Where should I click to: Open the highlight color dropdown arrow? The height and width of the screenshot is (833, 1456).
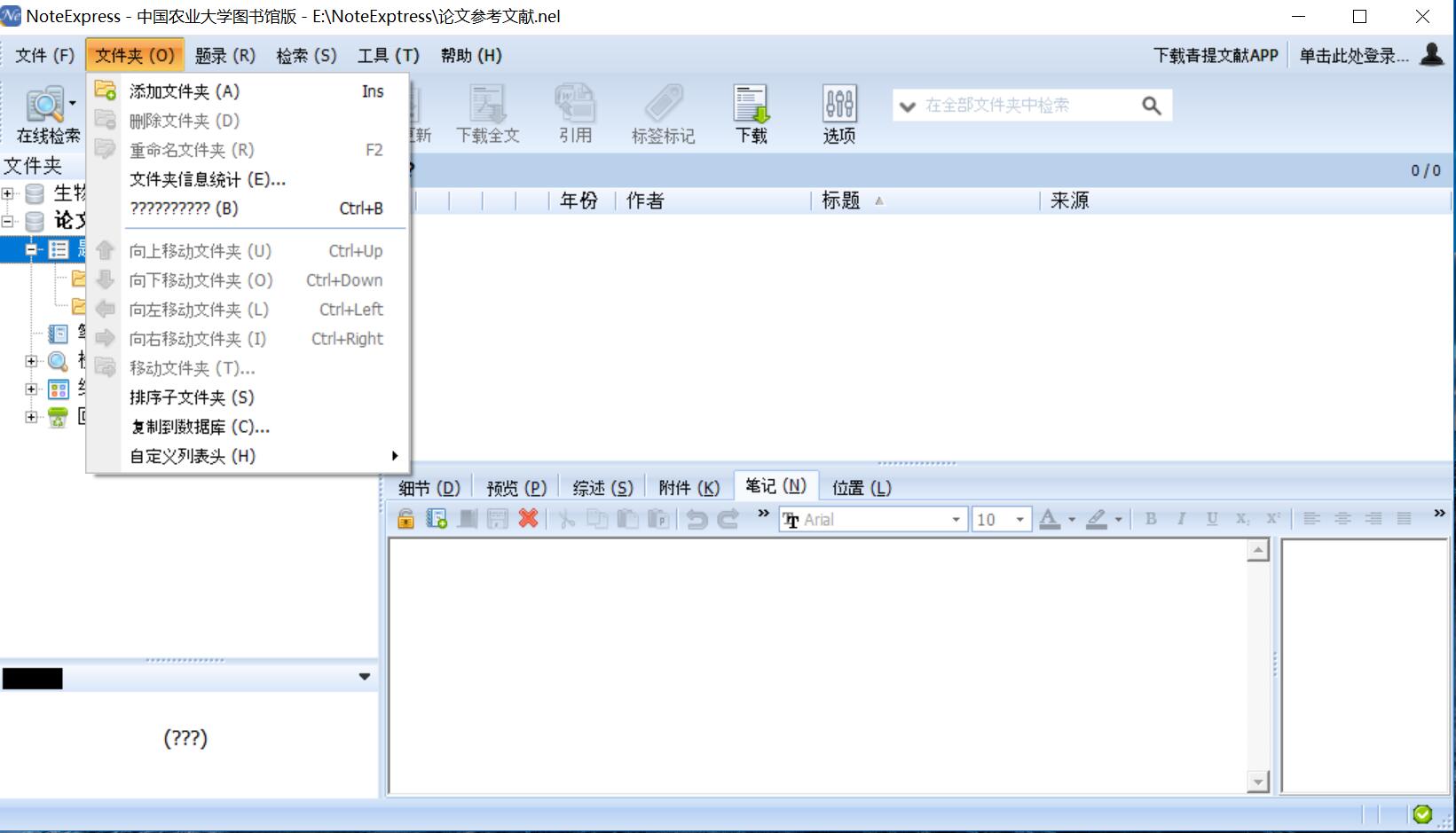1118,520
